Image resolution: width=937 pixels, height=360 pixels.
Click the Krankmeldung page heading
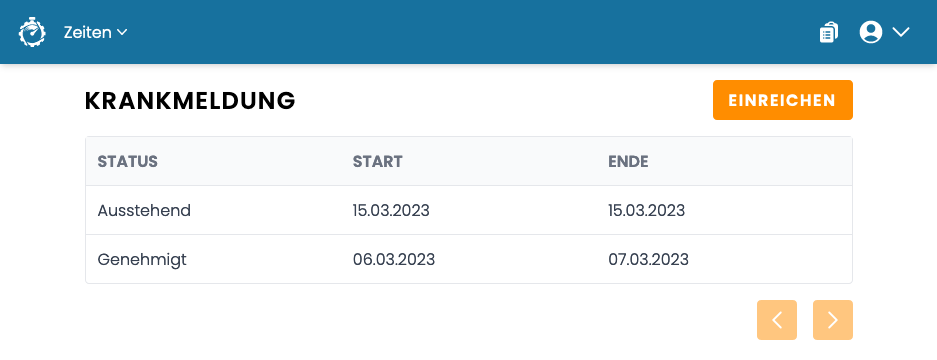point(190,101)
